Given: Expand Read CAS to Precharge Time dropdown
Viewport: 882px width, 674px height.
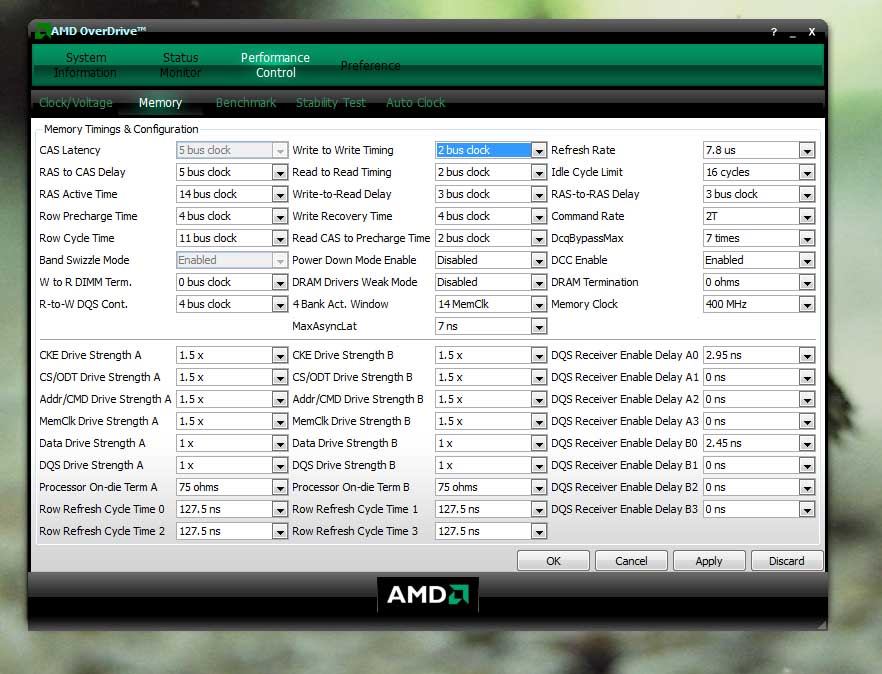Looking at the screenshot, I should click(539, 238).
